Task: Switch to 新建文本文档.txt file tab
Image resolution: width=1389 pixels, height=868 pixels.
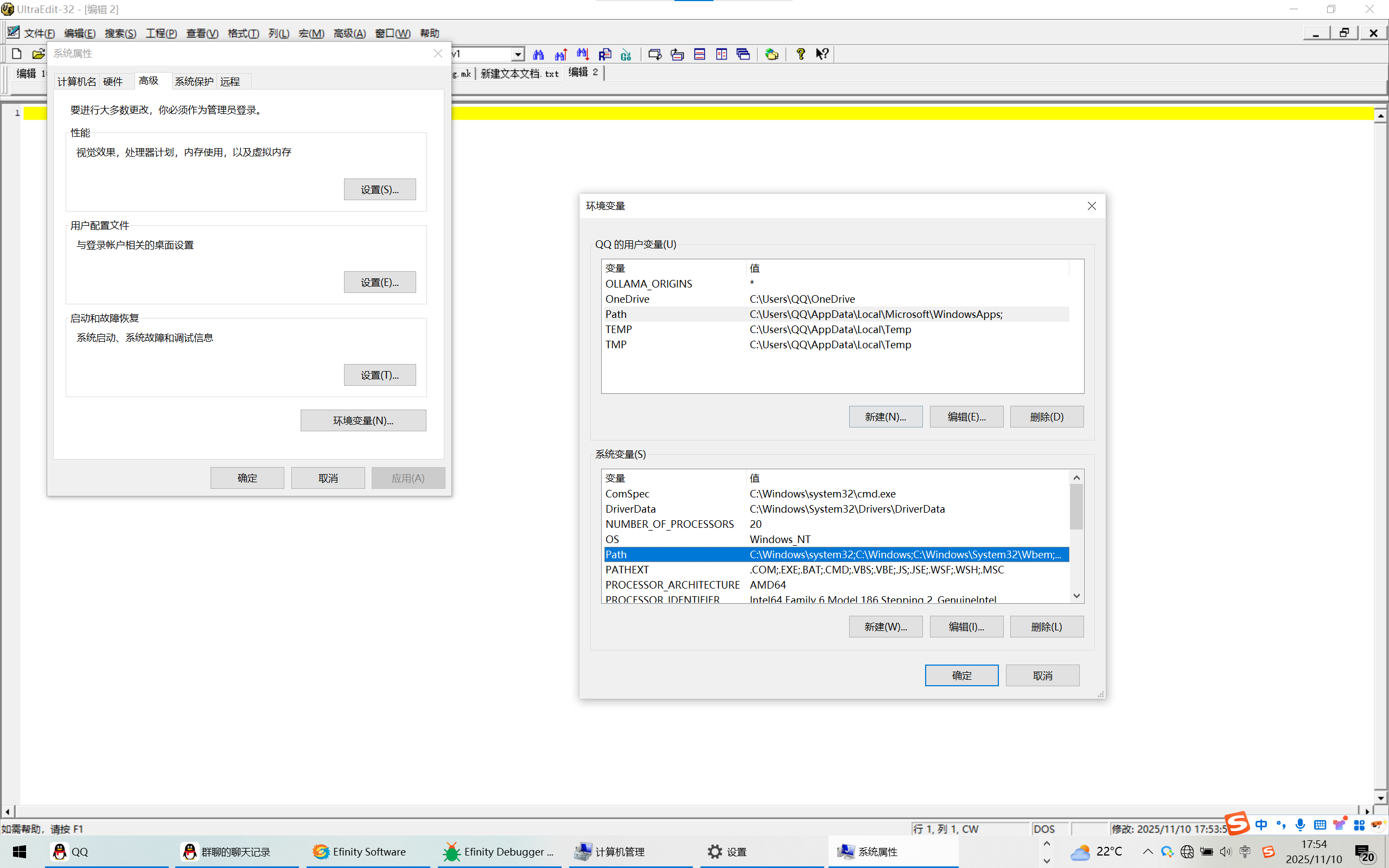Action: tap(519, 73)
